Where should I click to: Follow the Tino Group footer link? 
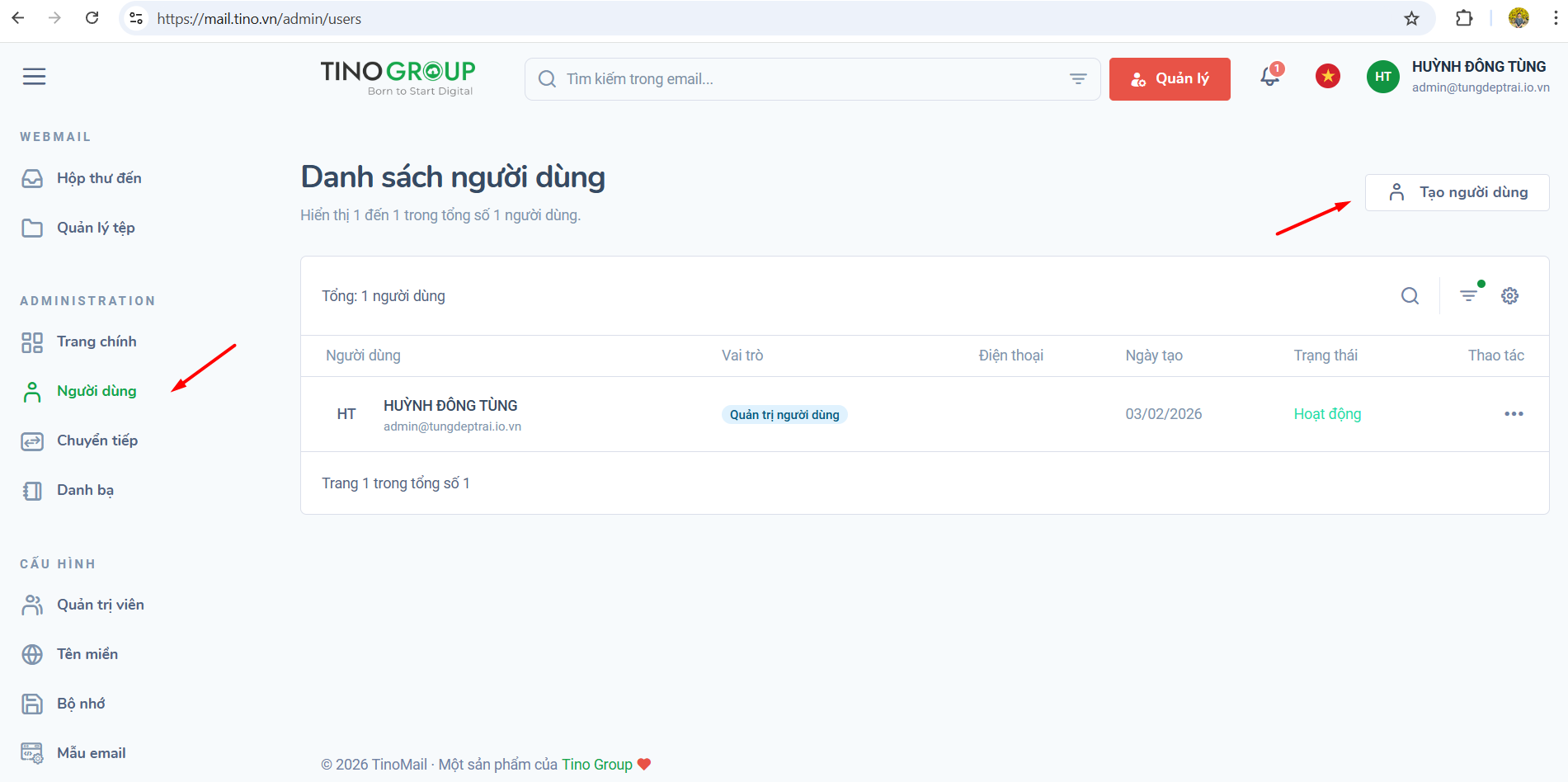tap(596, 765)
